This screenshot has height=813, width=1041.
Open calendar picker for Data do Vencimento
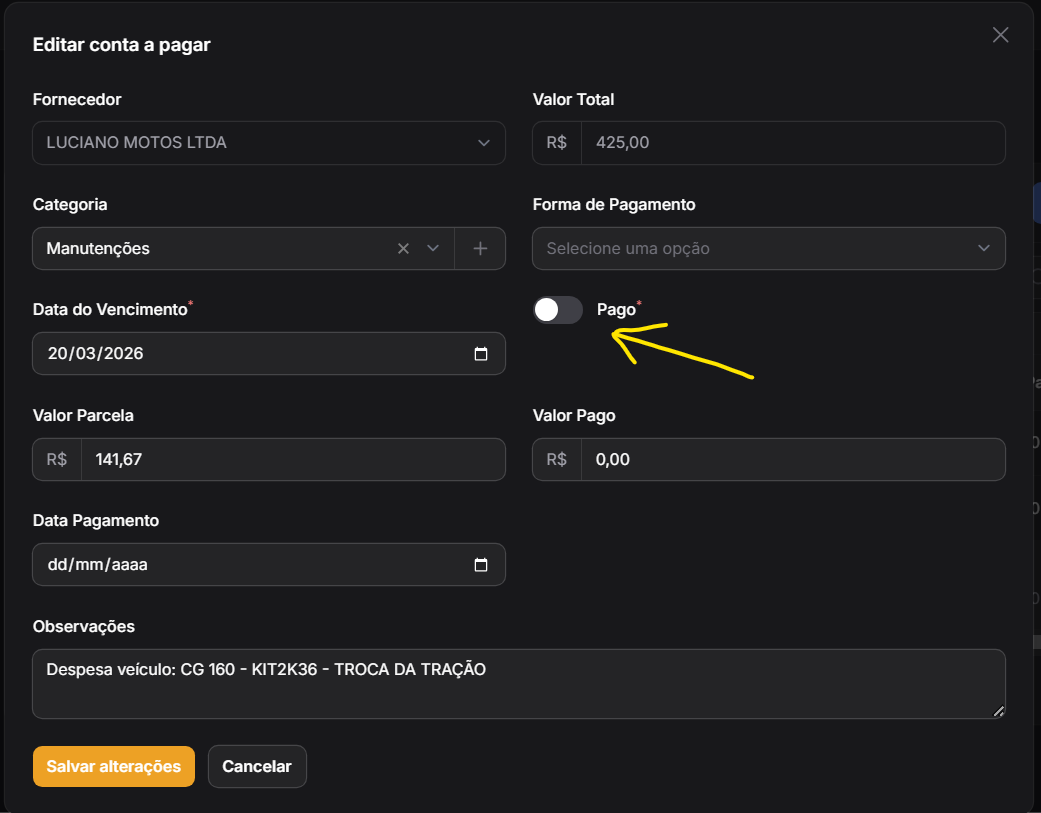click(481, 354)
